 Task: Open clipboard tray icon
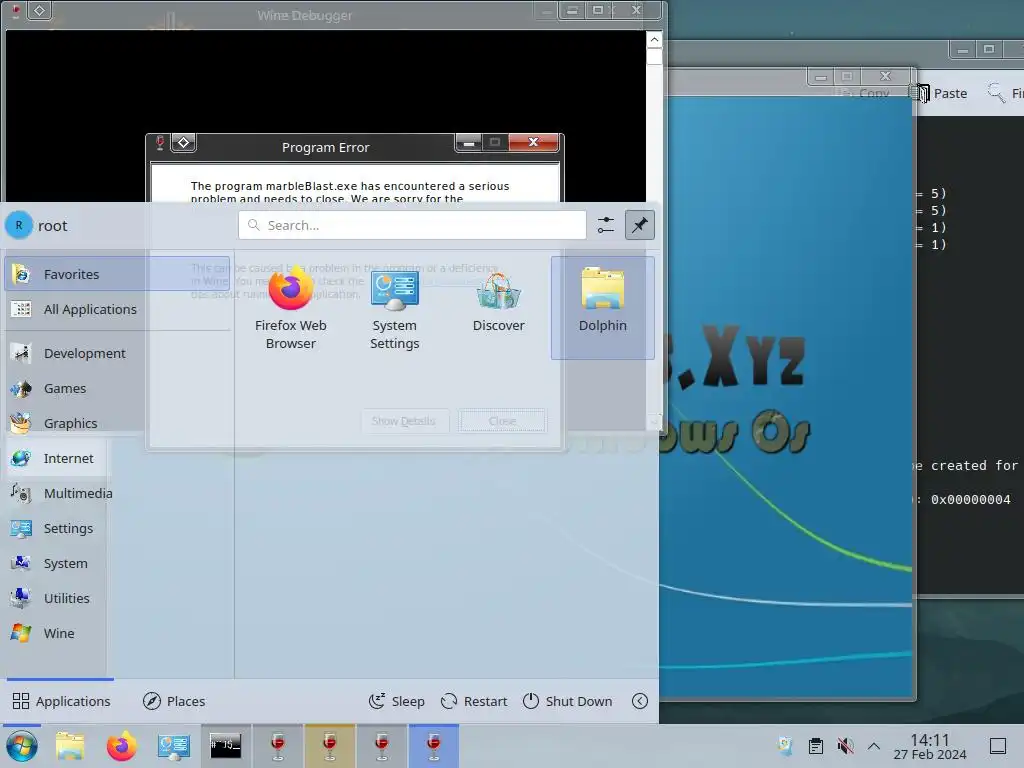click(x=816, y=746)
